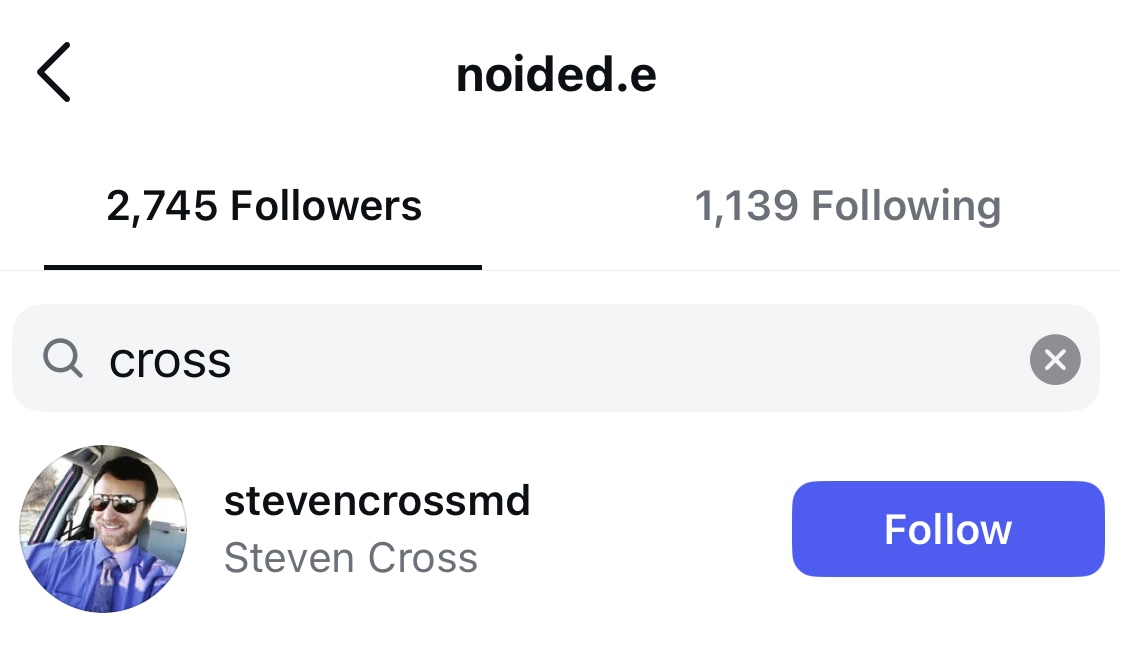
Task: Go back using the left chevron arrow
Action: [54, 72]
